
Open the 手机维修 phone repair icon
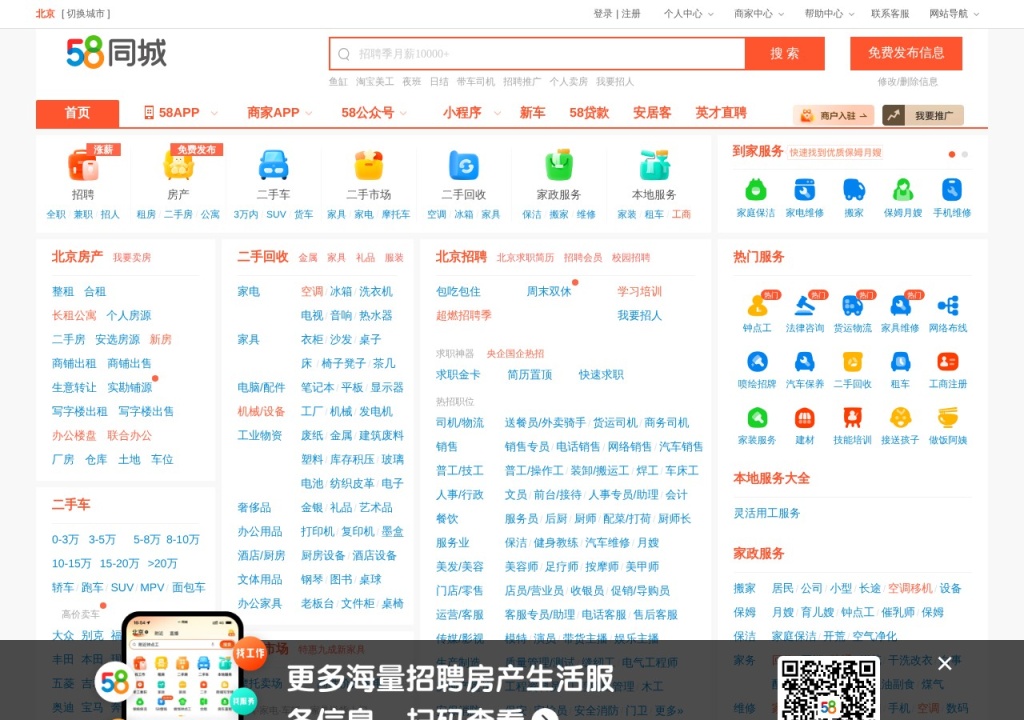point(952,190)
